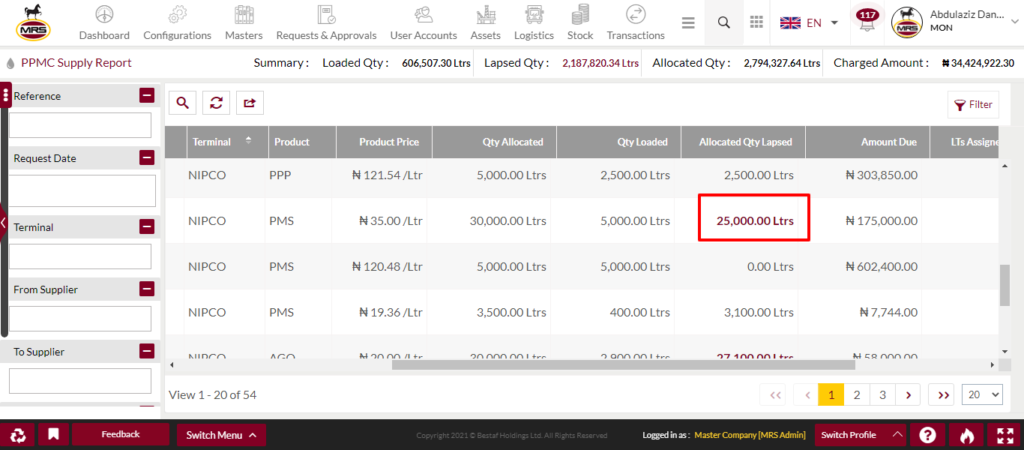
Task: Open the Assets menu
Action: pyautogui.click(x=485, y=23)
